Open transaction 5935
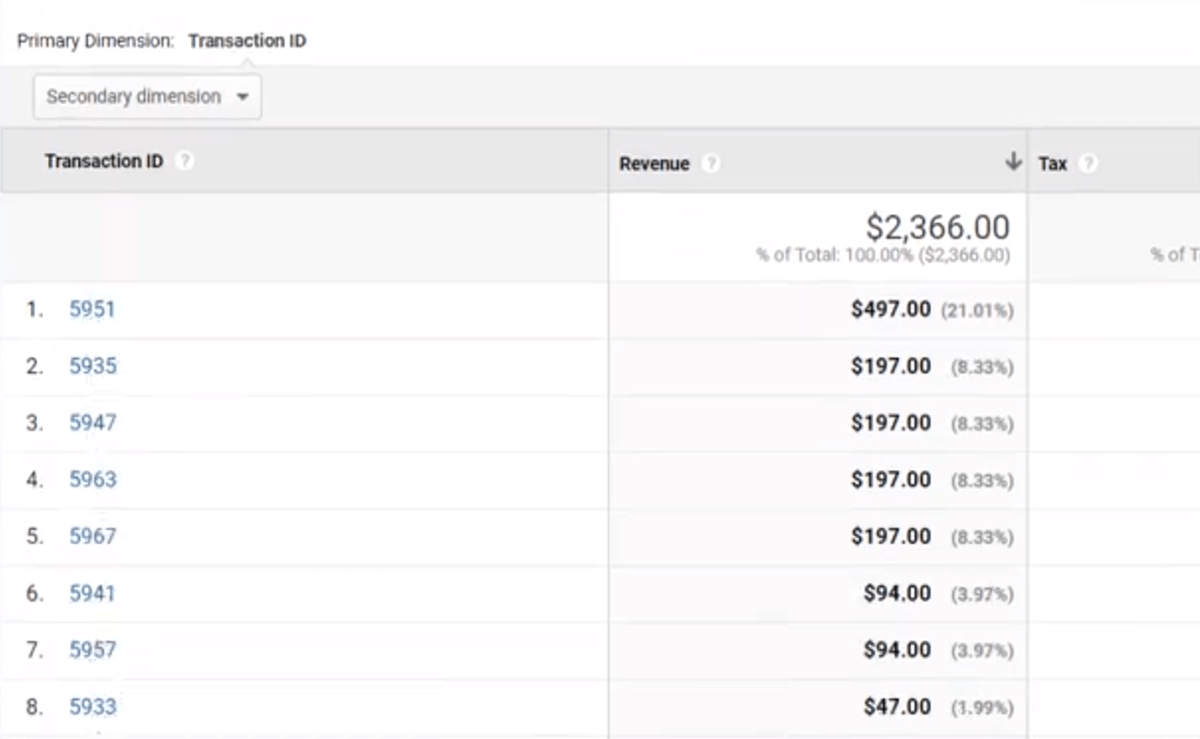Image resolution: width=1200 pixels, height=739 pixels. point(92,366)
